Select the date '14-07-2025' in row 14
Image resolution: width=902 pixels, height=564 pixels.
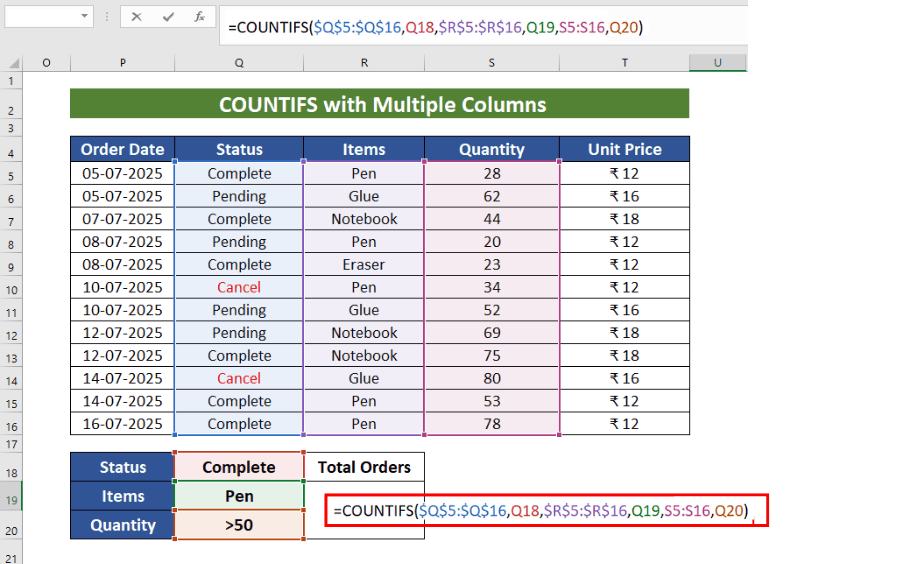(x=122, y=378)
